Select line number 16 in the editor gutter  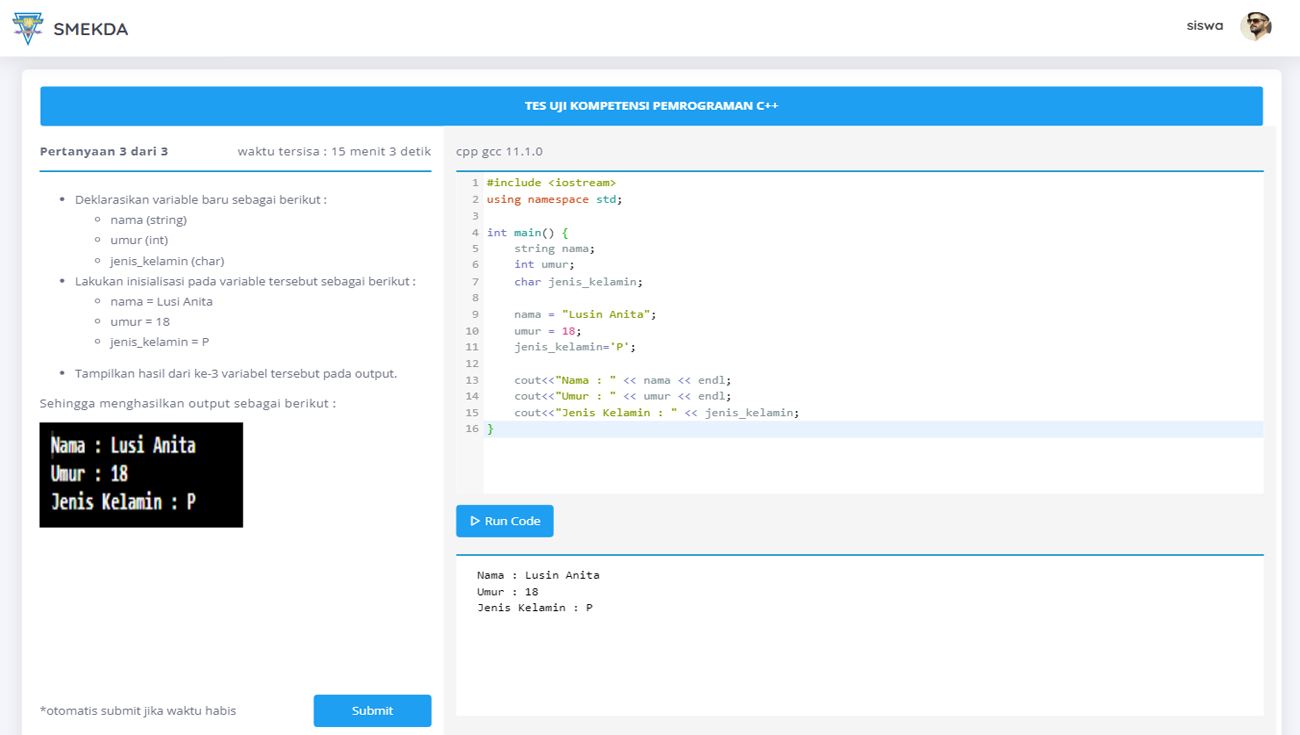click(x=471, y=427)
